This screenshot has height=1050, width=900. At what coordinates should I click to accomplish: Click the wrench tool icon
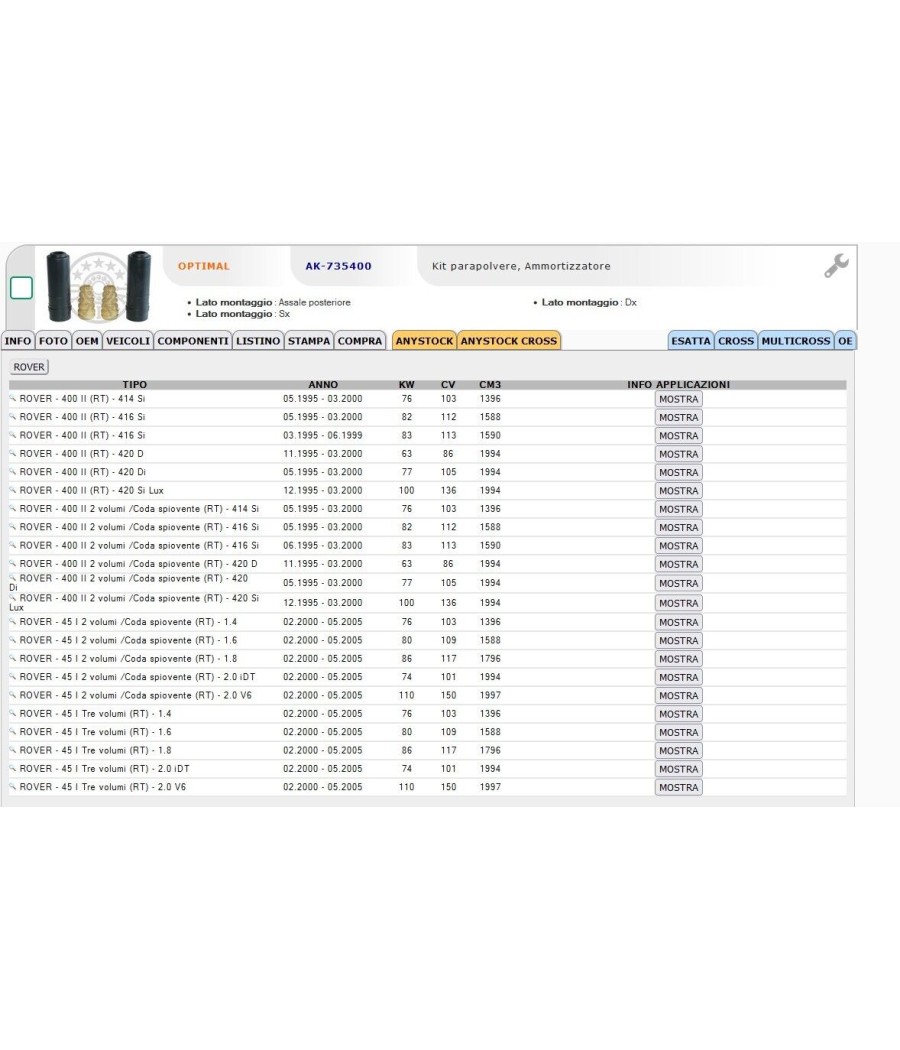point(836,266)
